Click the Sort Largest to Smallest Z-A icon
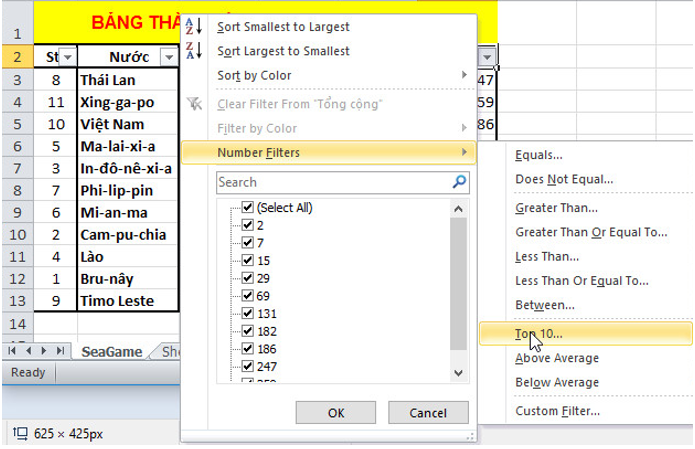 [194, 51]
